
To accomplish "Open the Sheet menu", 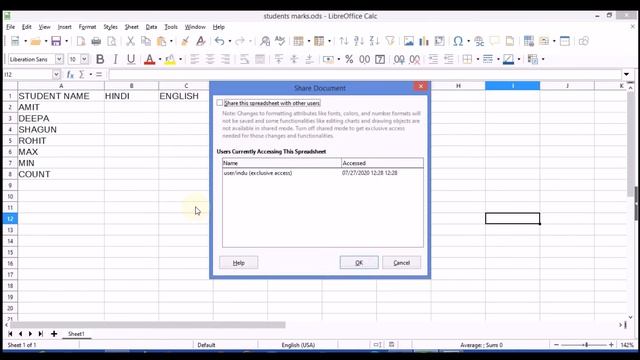I will [x=131, y=27].
